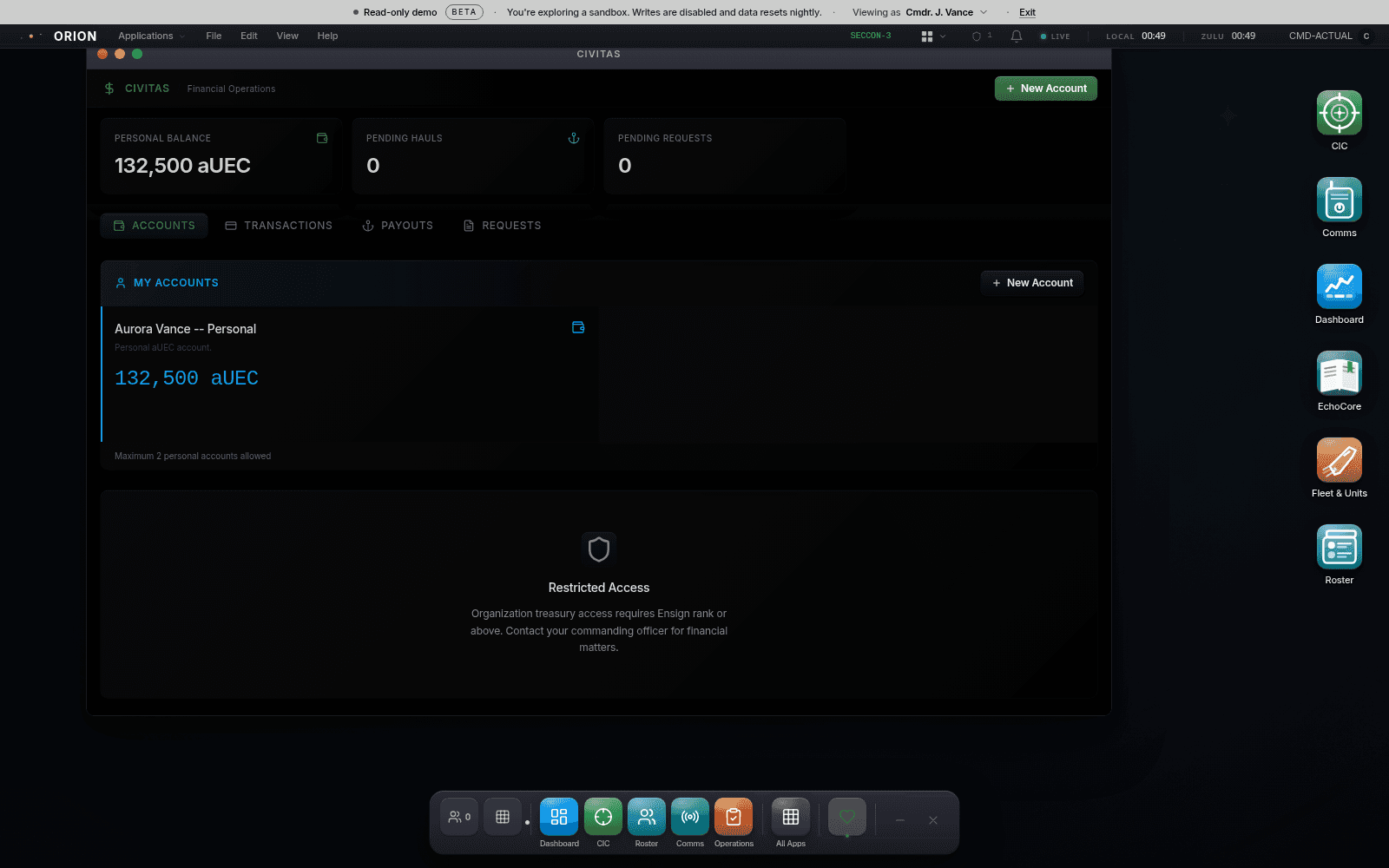
Task: Launch the Comms desktop app icon
Action: coord(1340,200)
